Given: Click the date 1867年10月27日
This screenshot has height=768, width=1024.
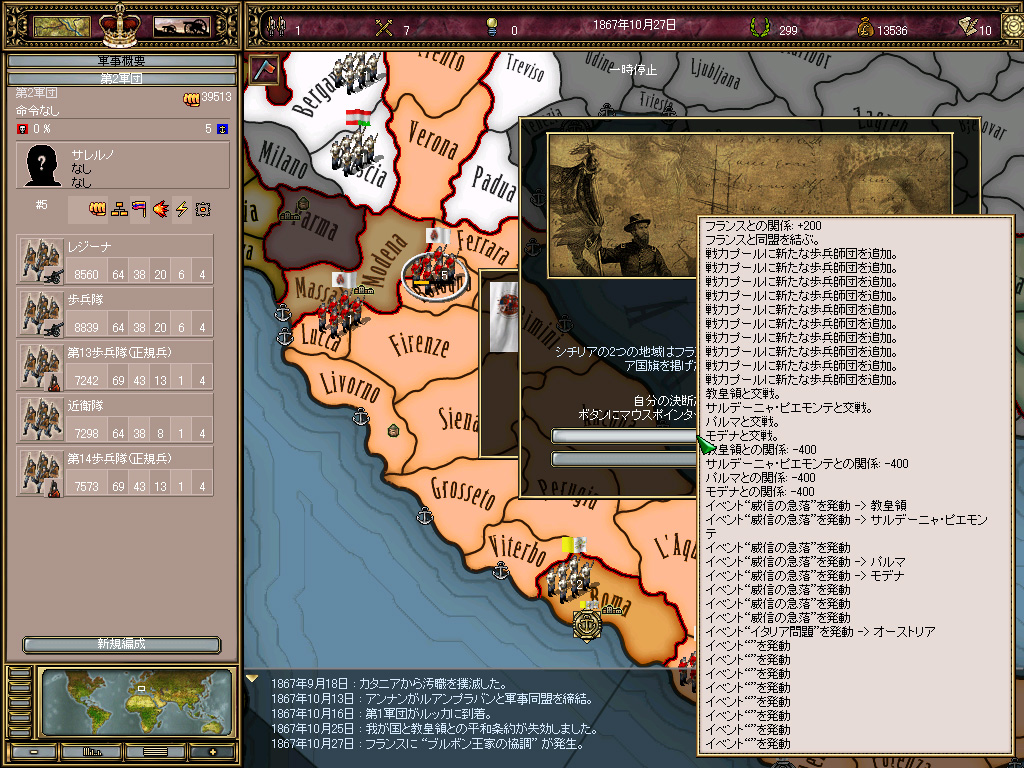Looking at the screenshot, I should (x=634, y=25).
